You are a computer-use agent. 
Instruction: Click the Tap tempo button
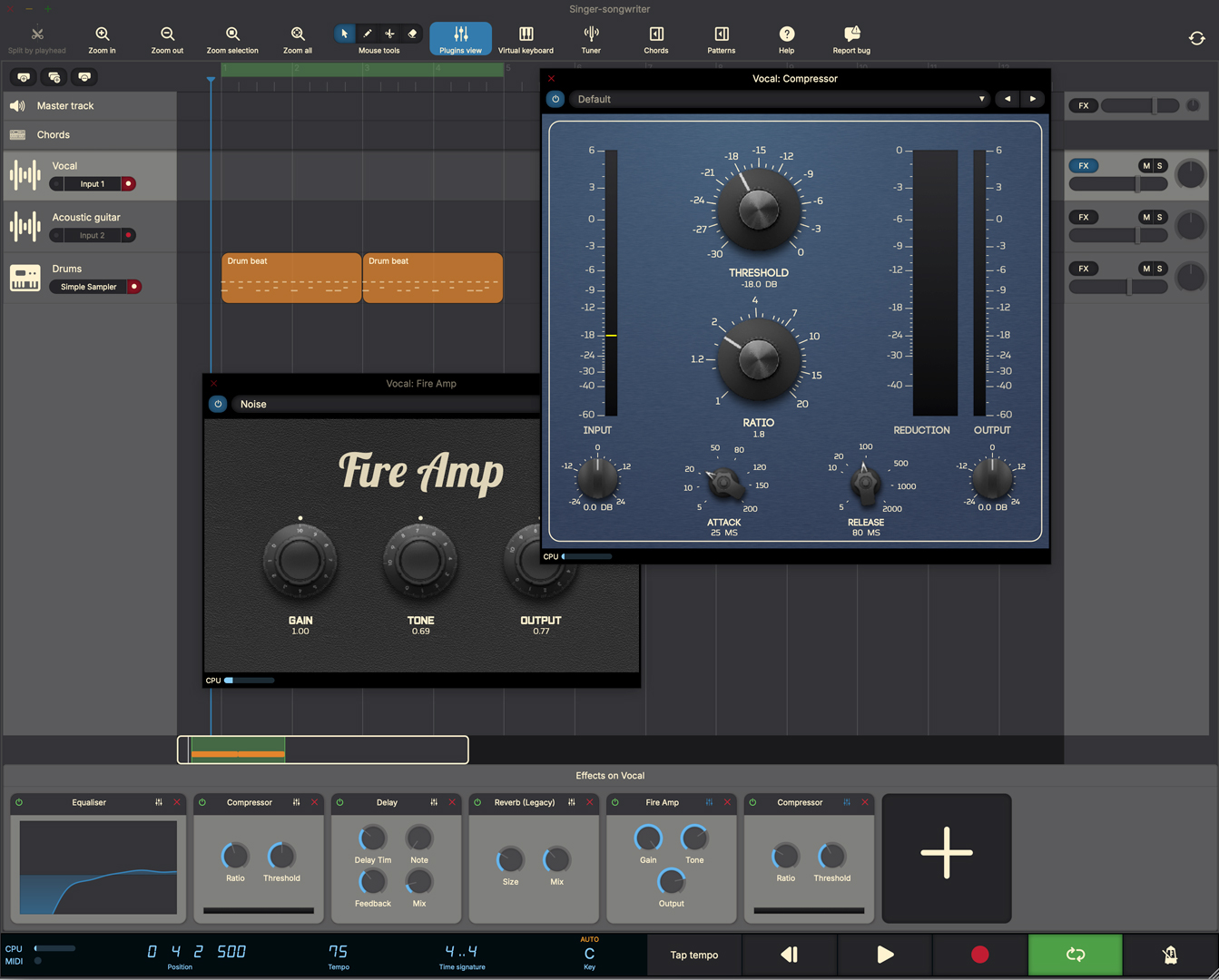(x=693, y=955)
